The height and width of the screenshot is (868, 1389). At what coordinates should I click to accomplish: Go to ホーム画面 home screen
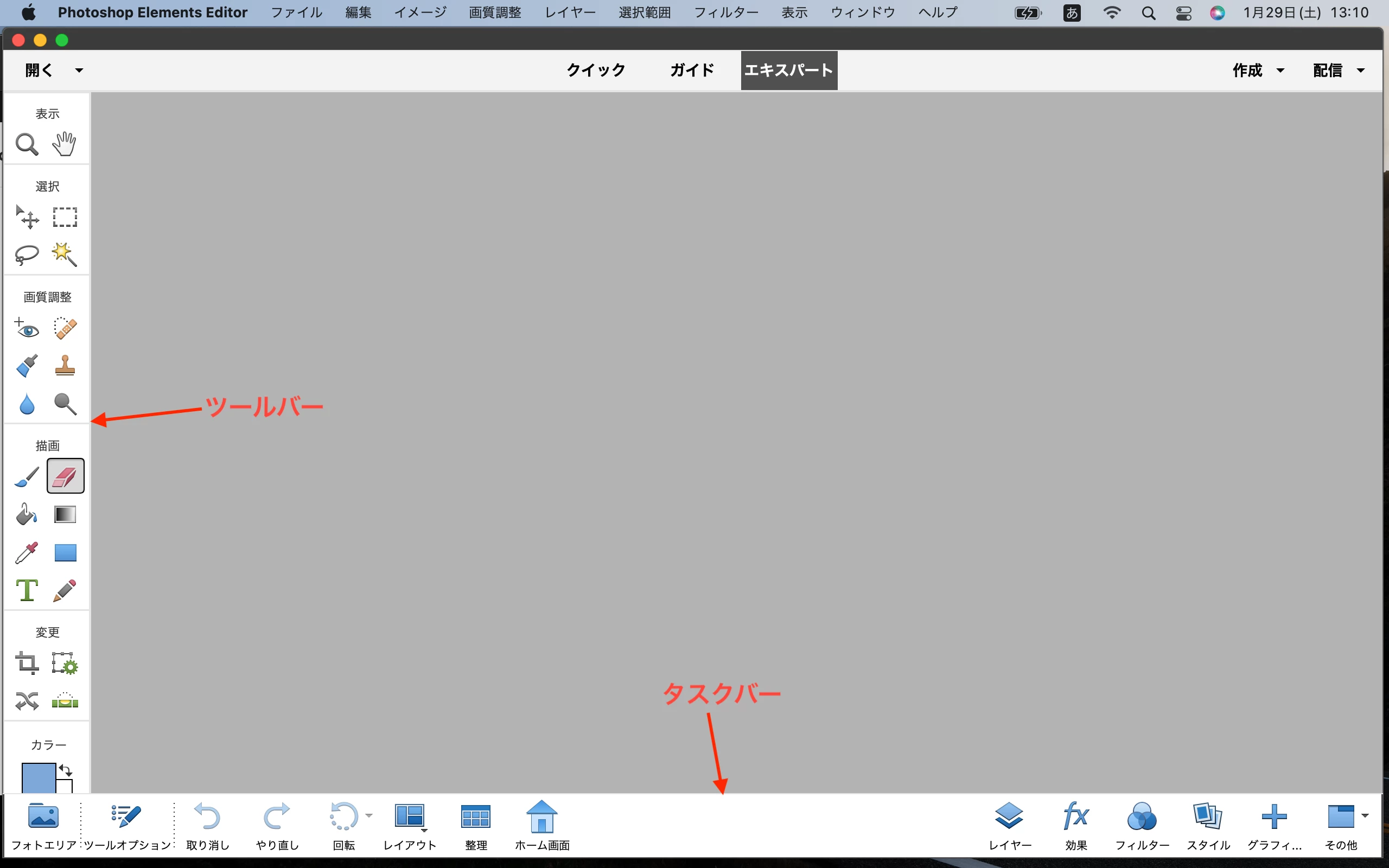541,826
